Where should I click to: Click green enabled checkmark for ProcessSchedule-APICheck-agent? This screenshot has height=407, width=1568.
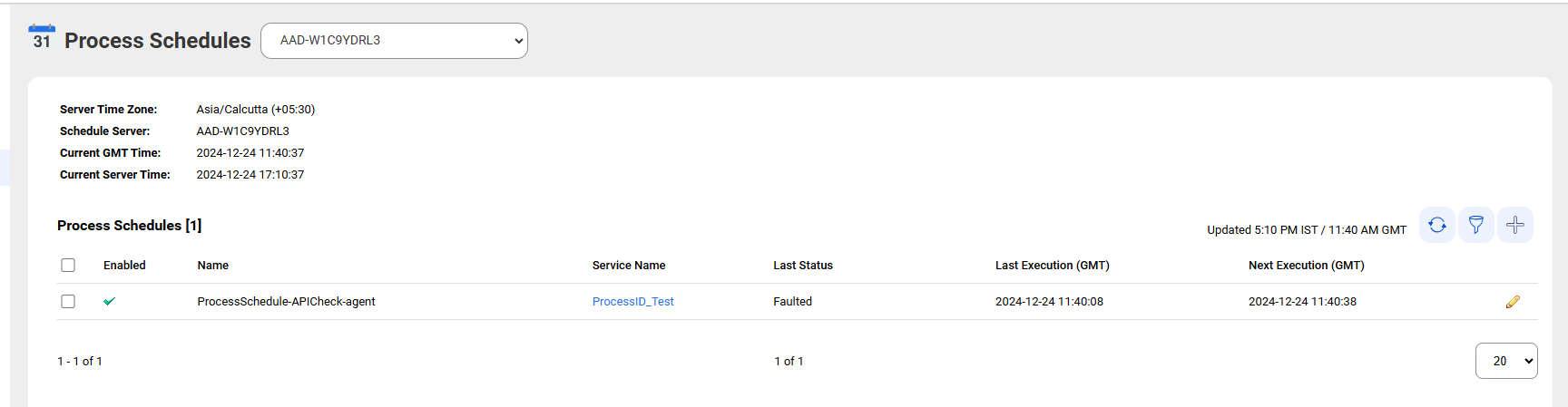click(x=110, y=301)
